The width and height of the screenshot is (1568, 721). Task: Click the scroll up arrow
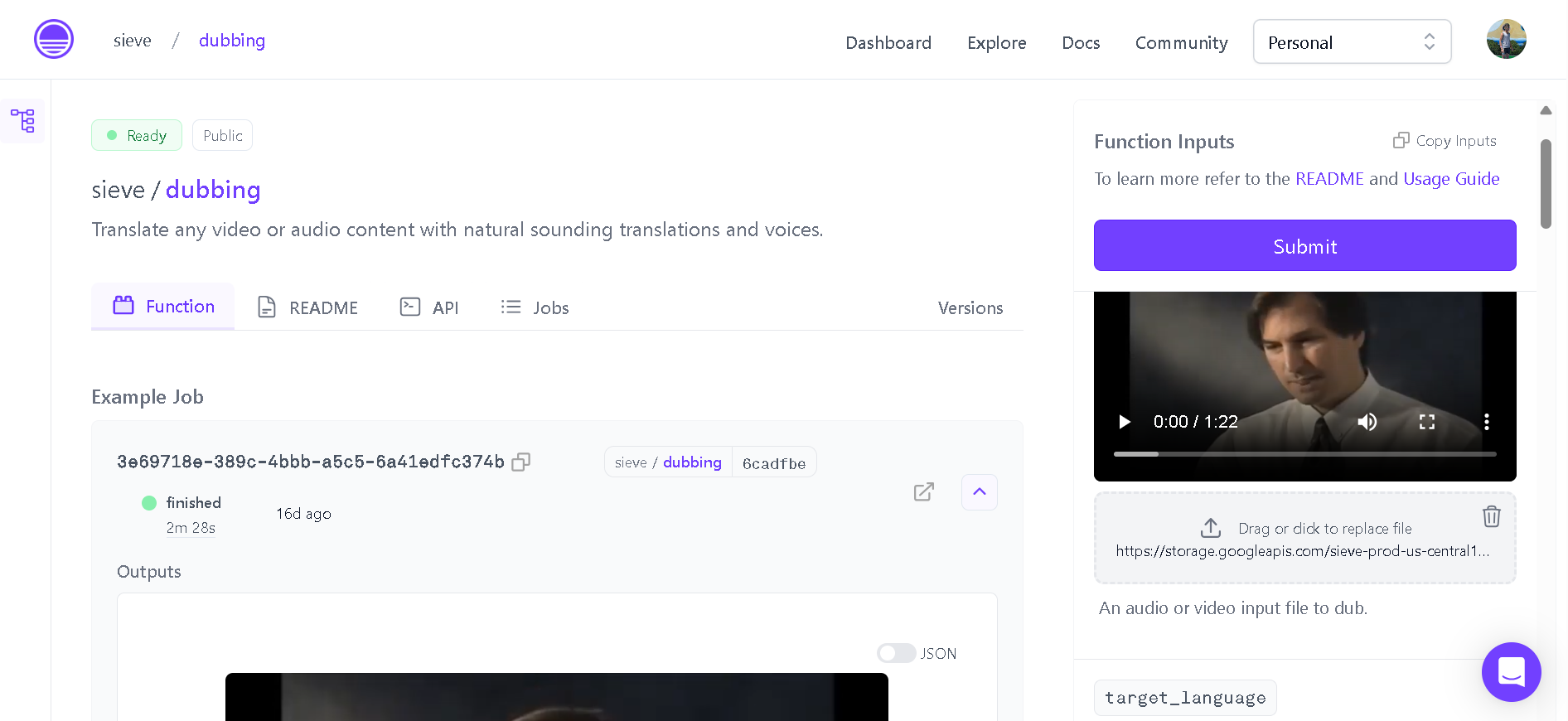coord(1546,110)
